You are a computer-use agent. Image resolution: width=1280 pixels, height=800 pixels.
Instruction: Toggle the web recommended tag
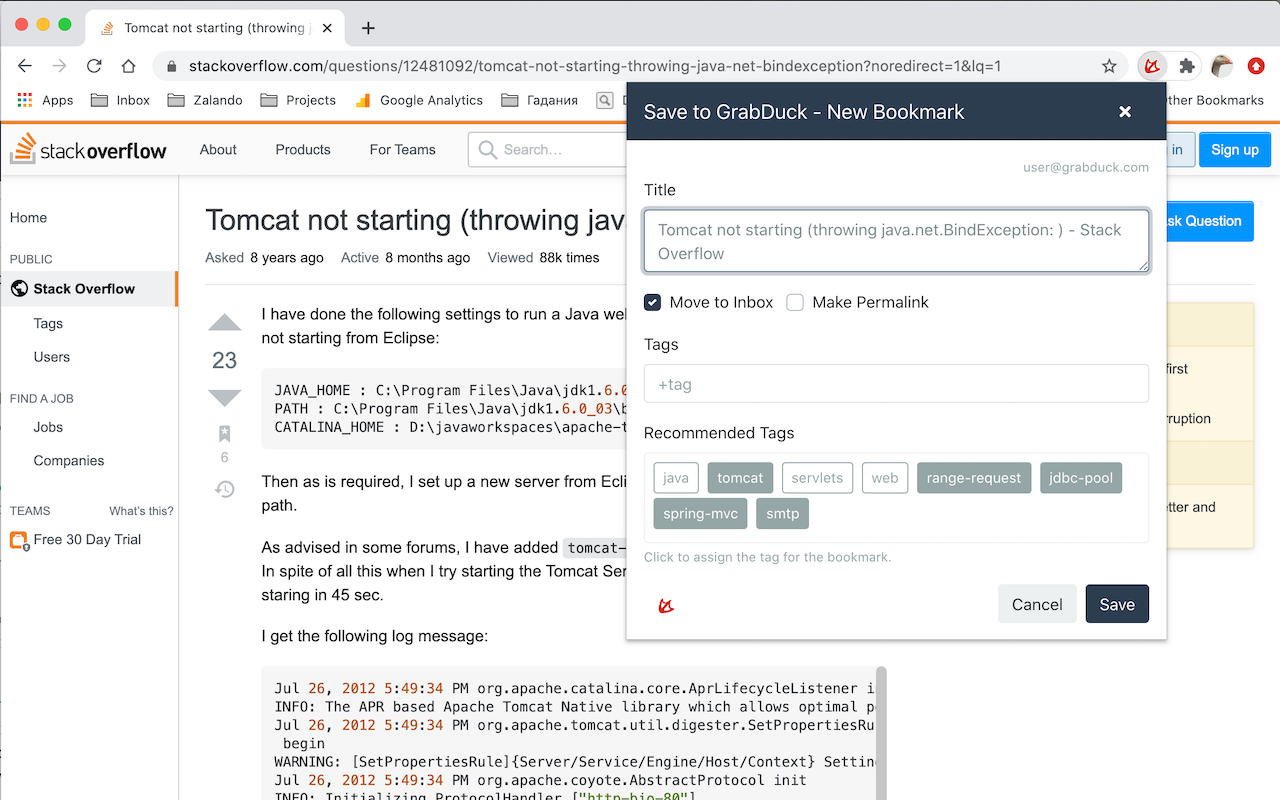885,478
